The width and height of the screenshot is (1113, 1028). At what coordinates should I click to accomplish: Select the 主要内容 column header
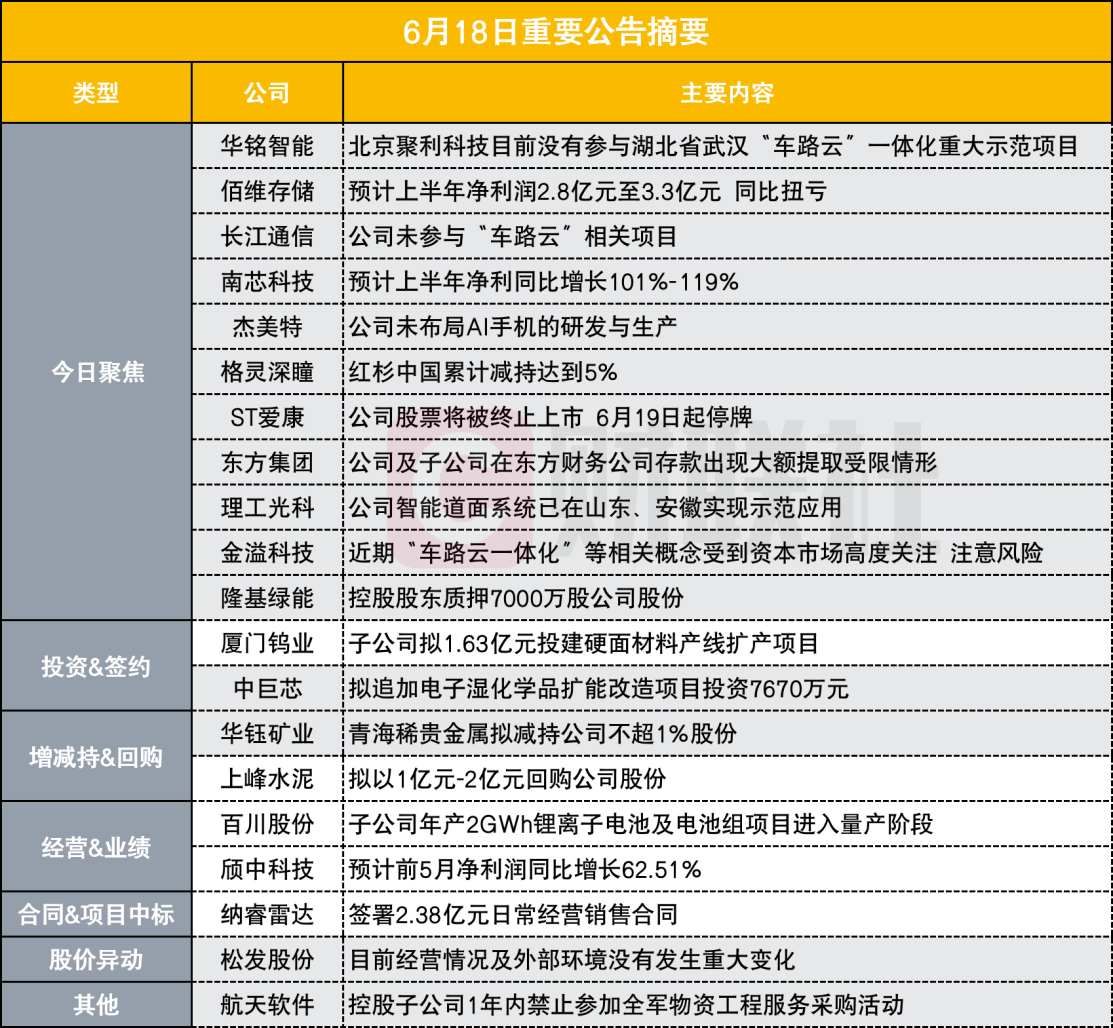(727, 93)
